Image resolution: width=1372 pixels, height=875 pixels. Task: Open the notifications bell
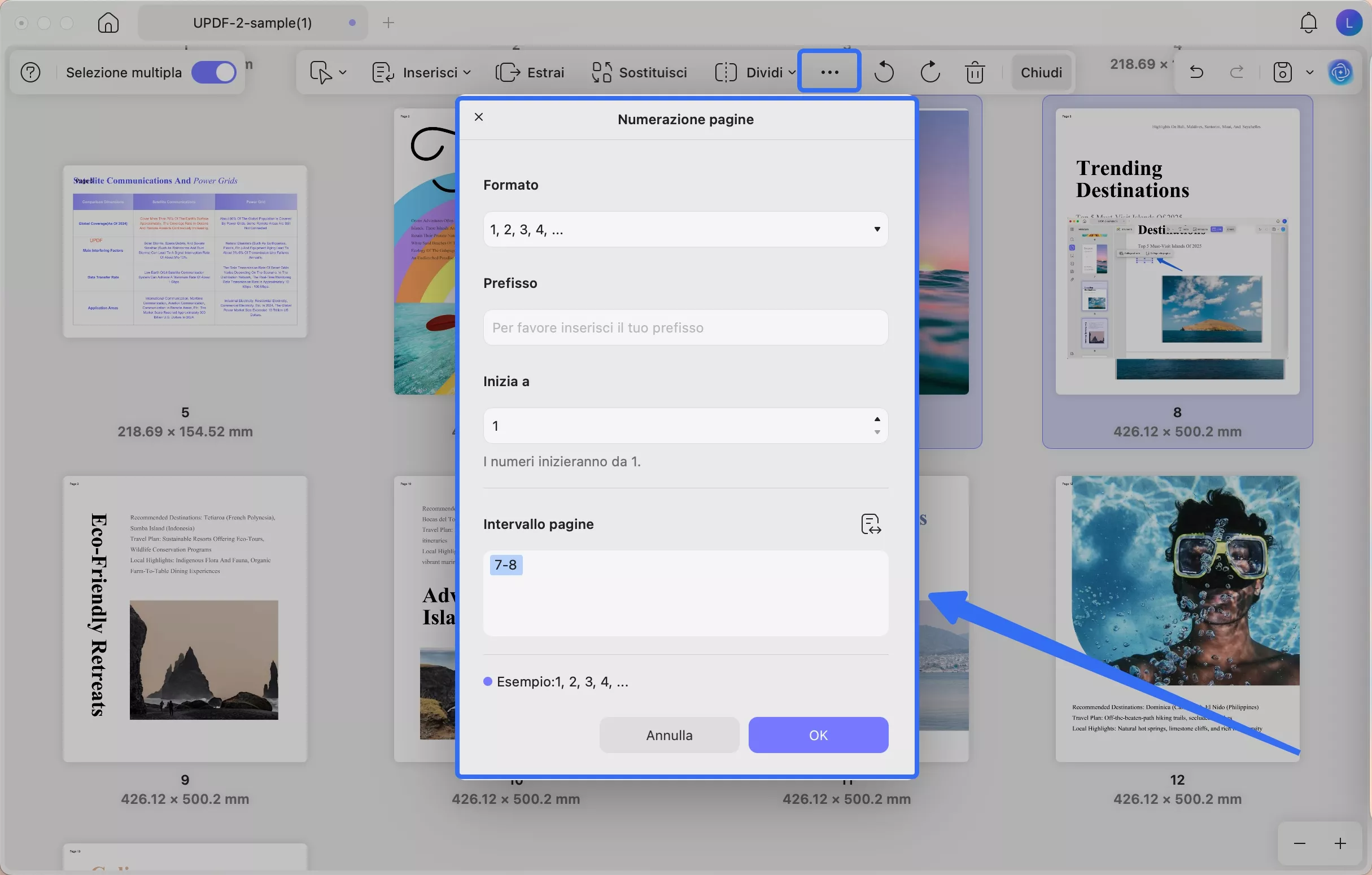pos(1308,23)
